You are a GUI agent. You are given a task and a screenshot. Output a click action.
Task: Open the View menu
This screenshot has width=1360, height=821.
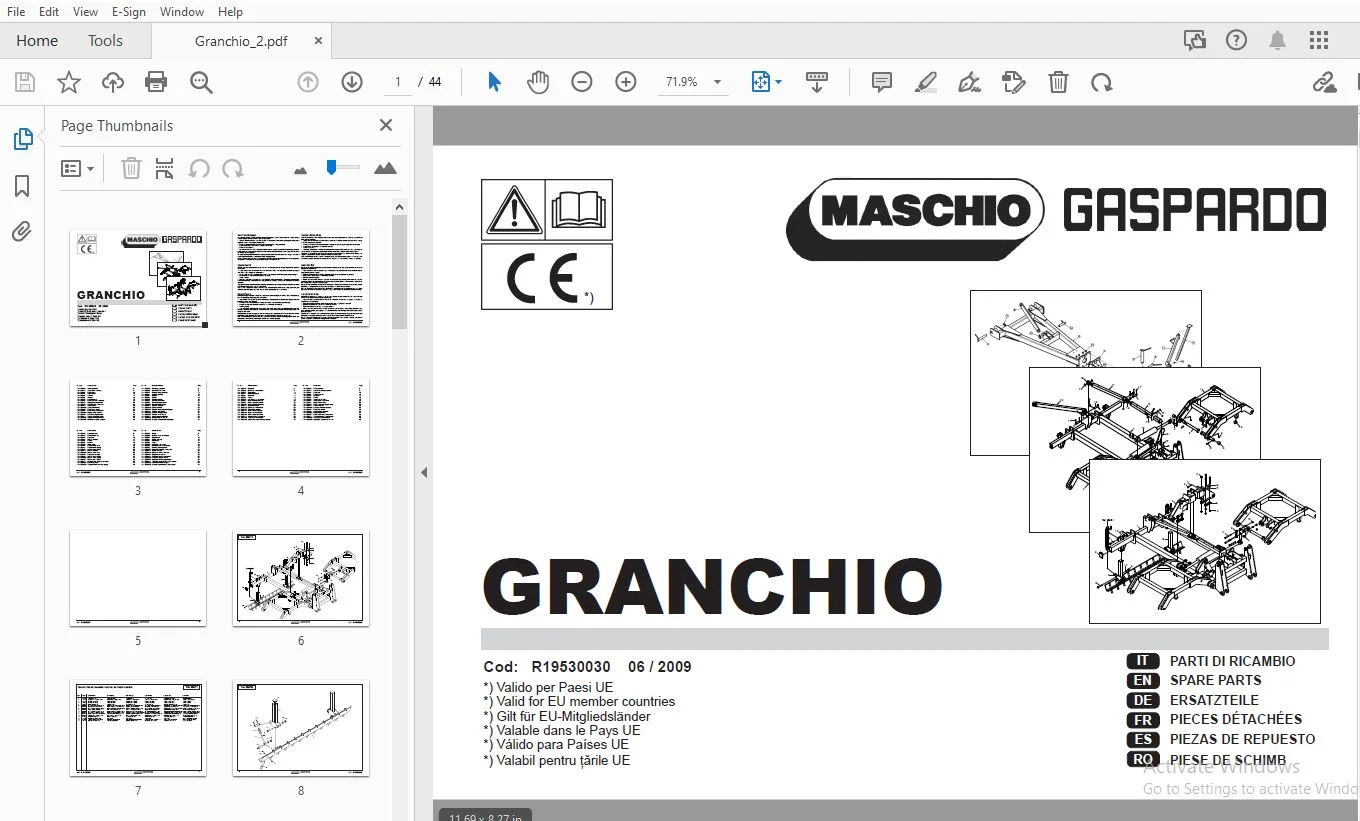(x=86, y=12)
